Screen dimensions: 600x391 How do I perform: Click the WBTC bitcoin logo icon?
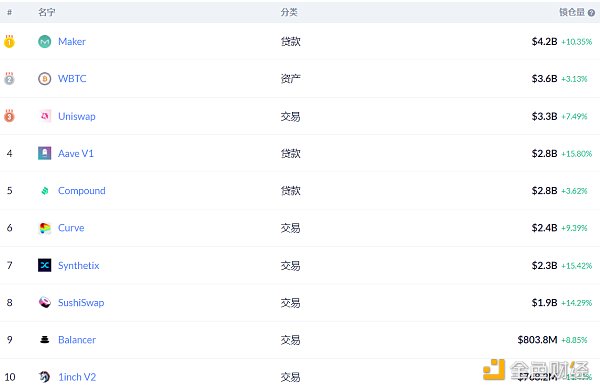(x=45, y=79)
